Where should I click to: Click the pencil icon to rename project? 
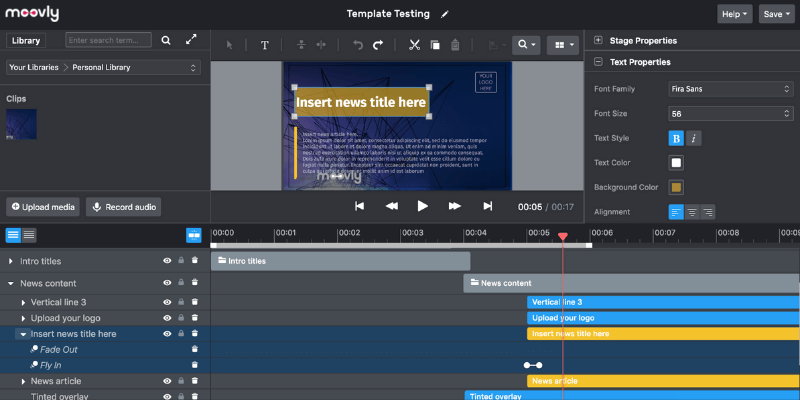pyautogui.click(x=444, y=15)
